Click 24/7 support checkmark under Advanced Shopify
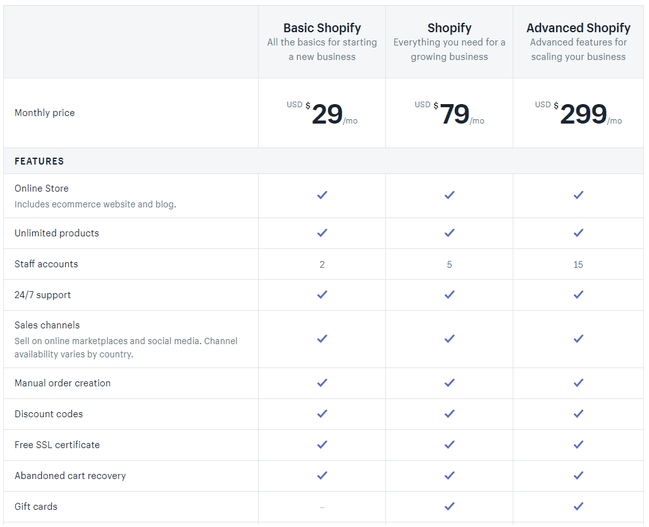 tap(578, 295)
